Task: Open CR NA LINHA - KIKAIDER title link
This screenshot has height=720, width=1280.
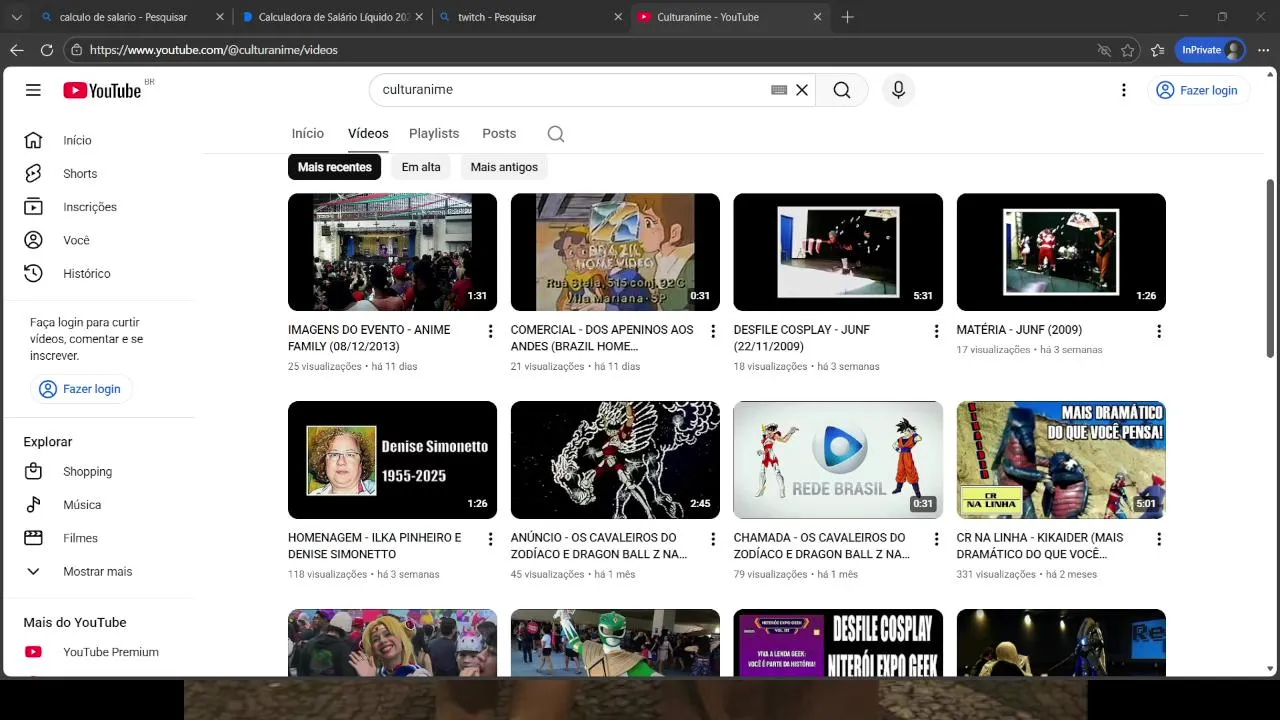Action: coord(1040,546)
